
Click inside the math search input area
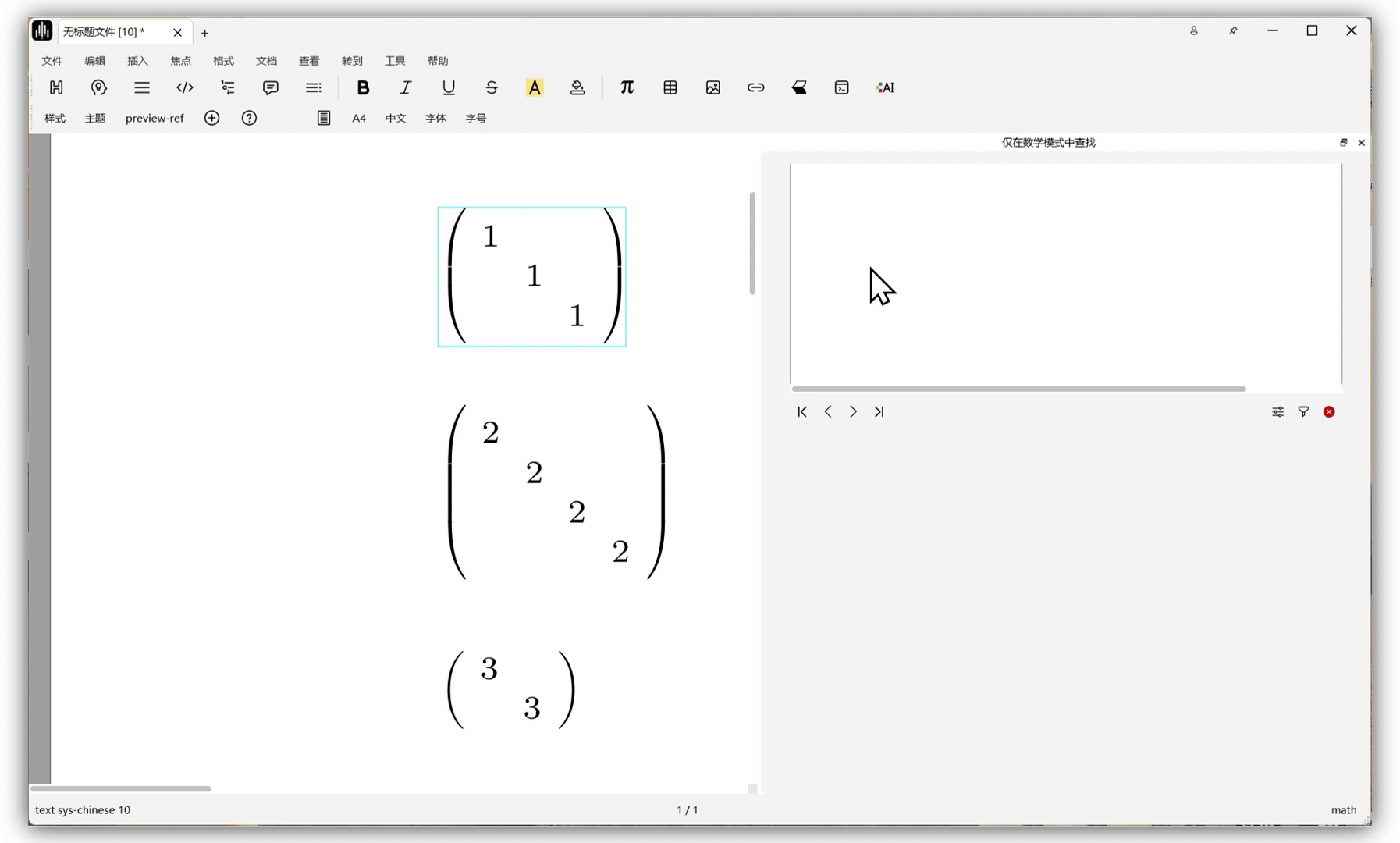pyautogui.click(x=1065, y=273)
